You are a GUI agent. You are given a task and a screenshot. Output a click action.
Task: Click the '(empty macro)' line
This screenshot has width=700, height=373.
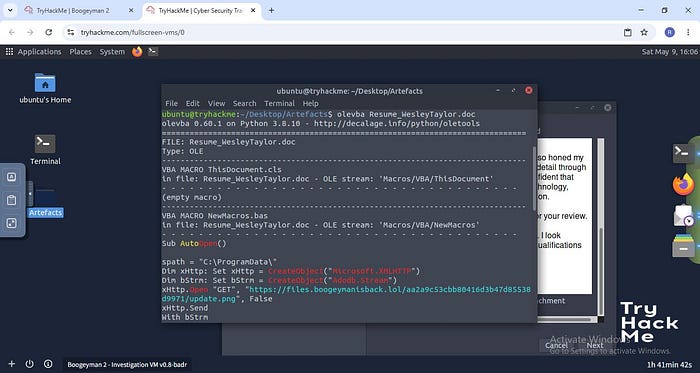click(x=192, y=197)
